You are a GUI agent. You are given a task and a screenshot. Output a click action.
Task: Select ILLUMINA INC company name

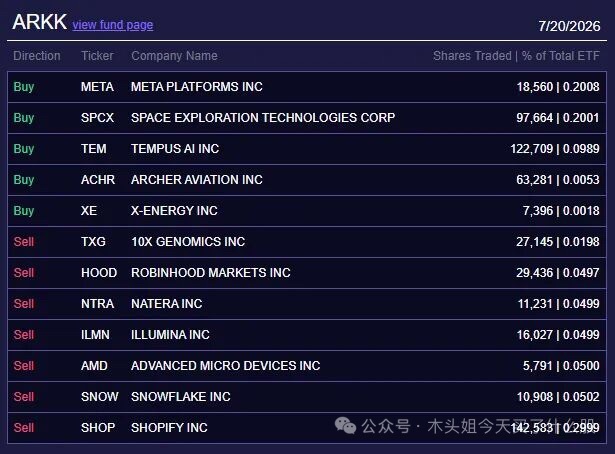[171, 334]
